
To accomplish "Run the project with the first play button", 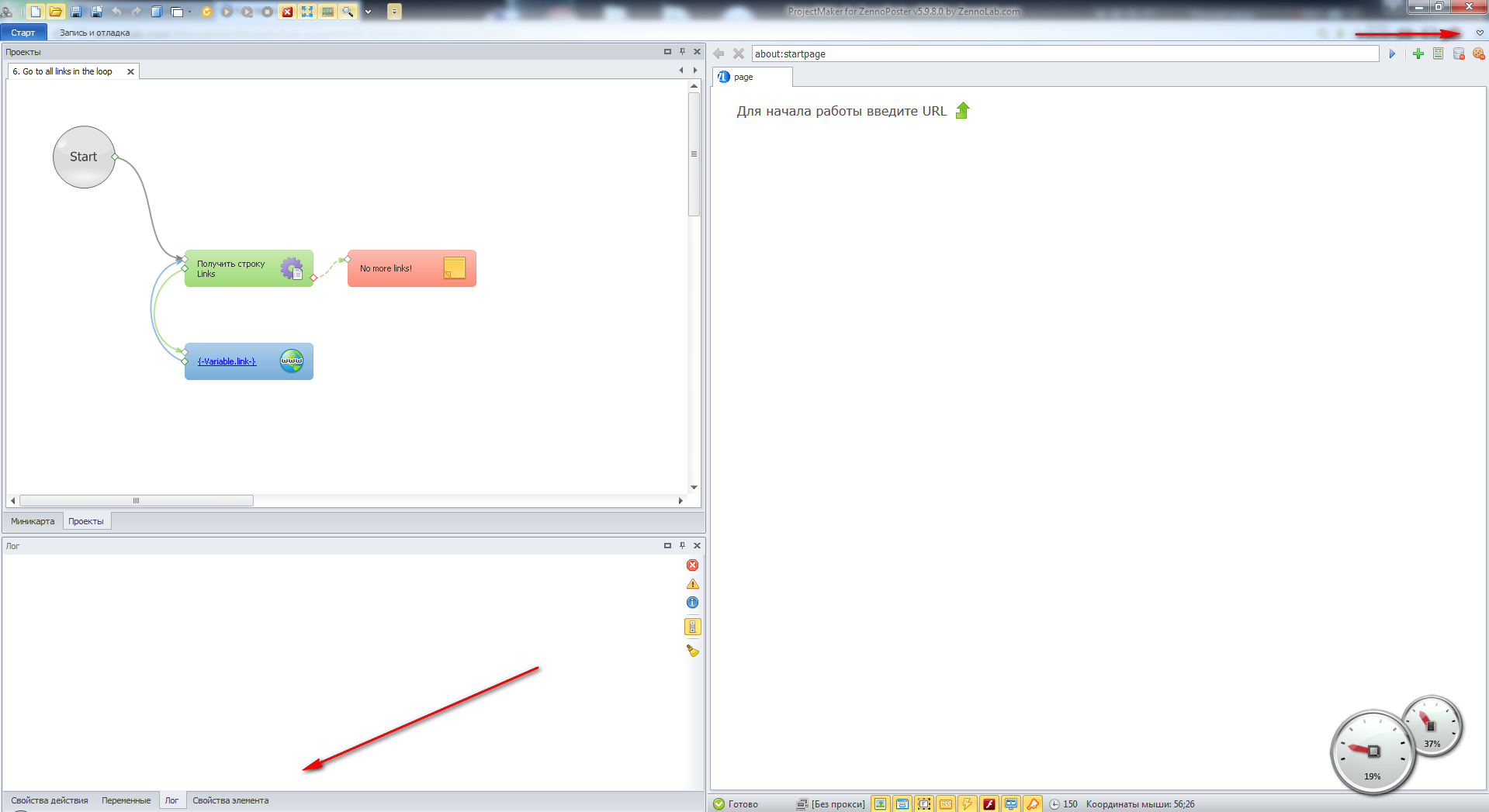I will (x=227, y=12).
